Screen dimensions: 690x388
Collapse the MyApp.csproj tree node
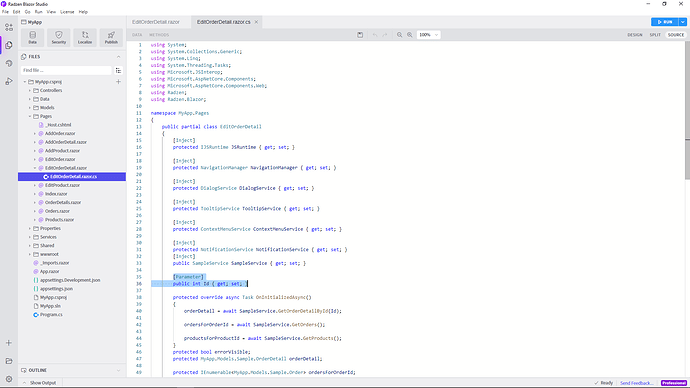click(25, 82)
